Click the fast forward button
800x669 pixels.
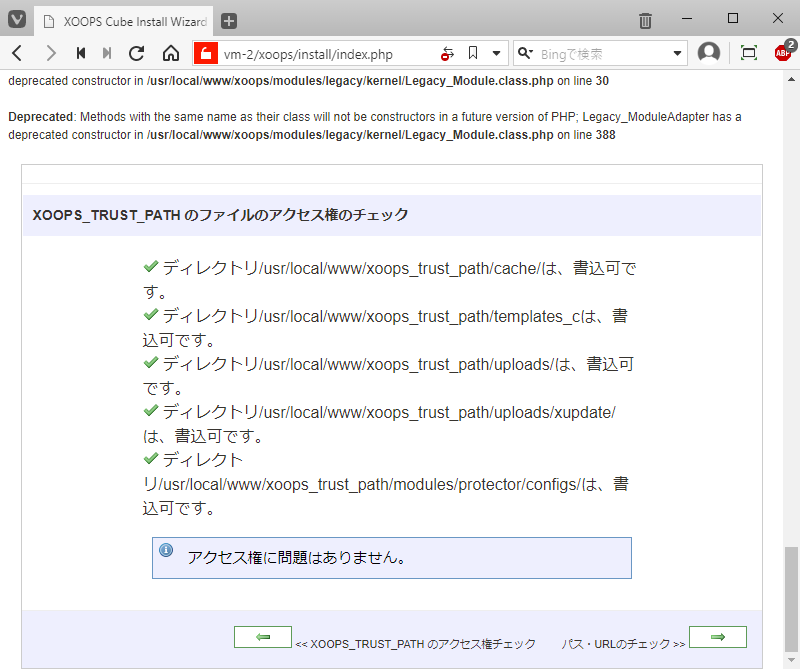(107, 53)
